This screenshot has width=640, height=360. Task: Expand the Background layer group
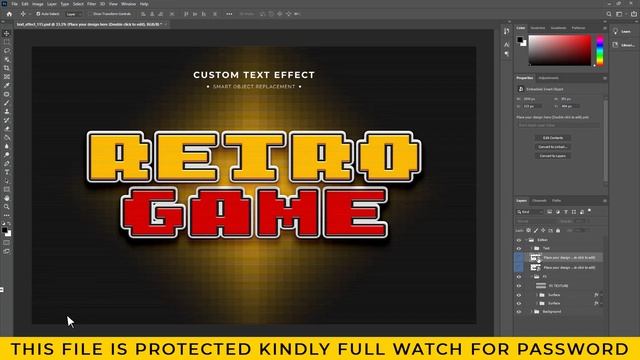click(x=532, y=312)
